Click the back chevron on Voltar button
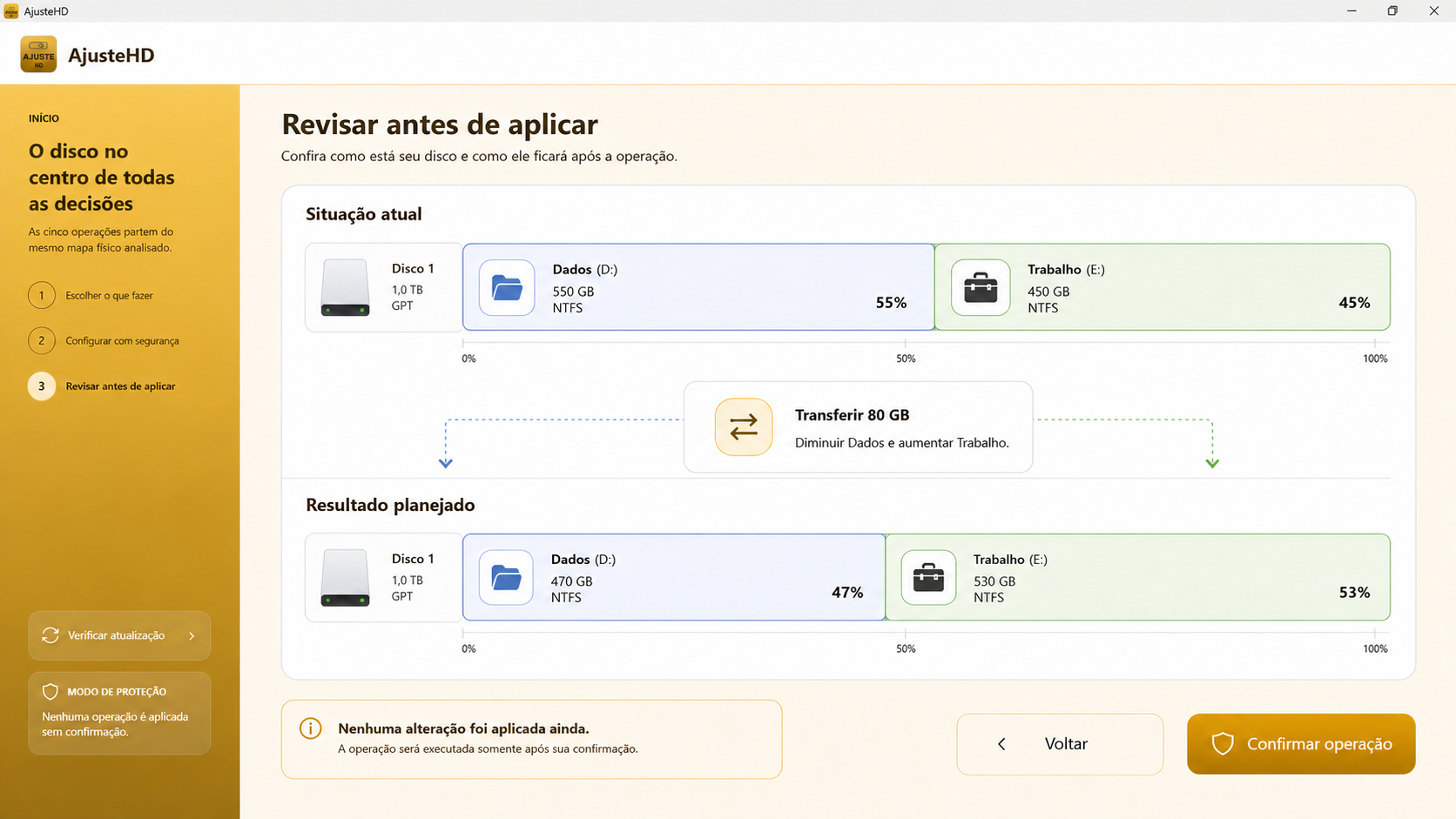 (x=1001, y=743)
